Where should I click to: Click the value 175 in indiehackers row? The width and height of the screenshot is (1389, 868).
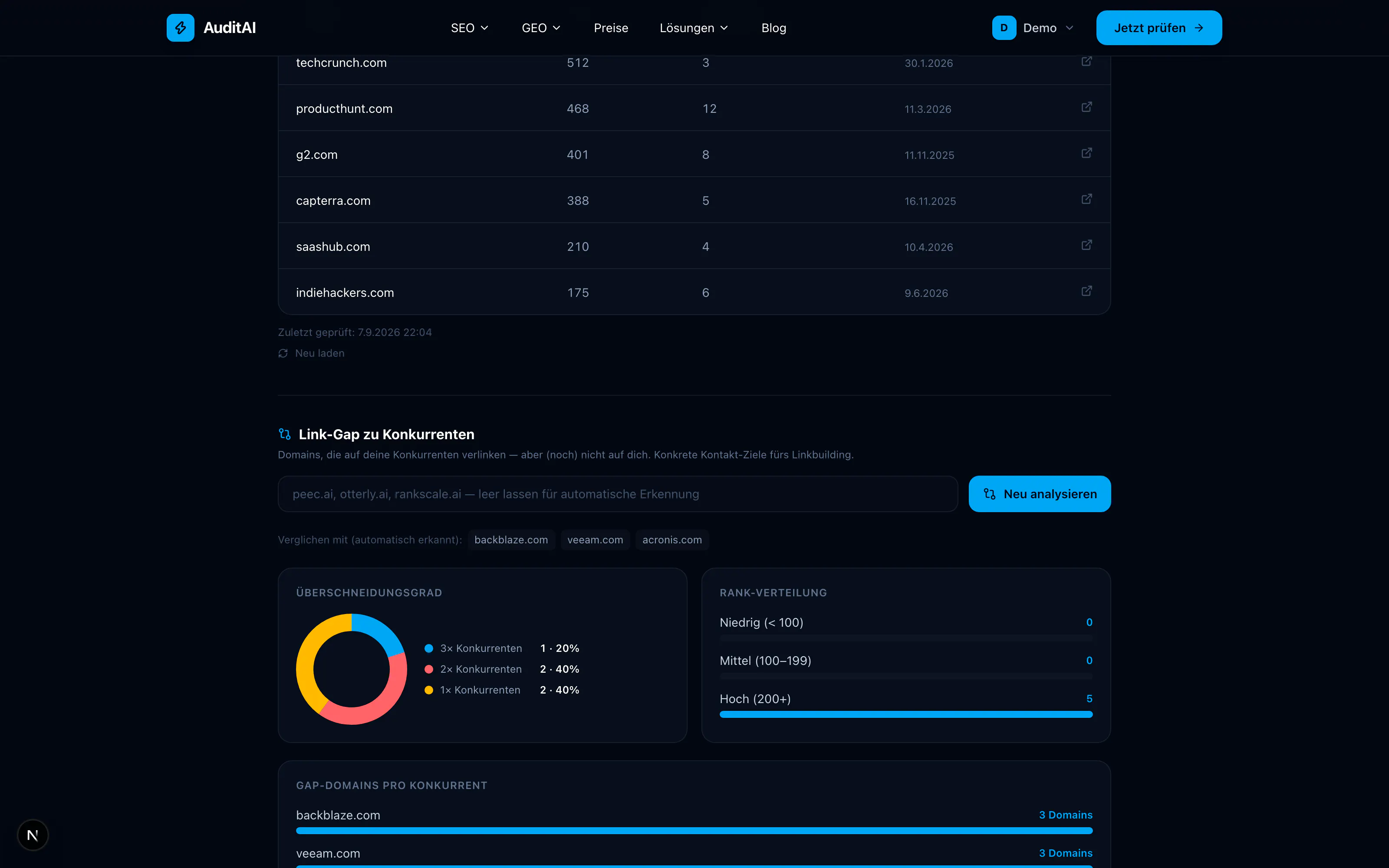point(578,292)
